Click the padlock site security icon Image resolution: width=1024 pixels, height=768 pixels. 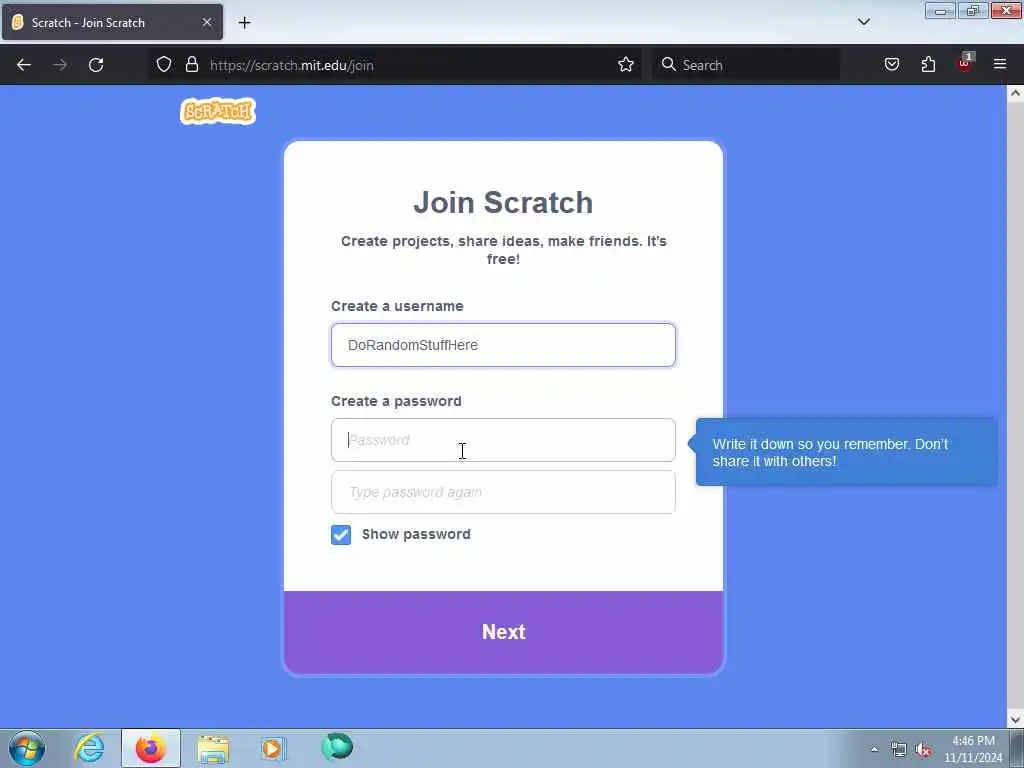(191, 65)
